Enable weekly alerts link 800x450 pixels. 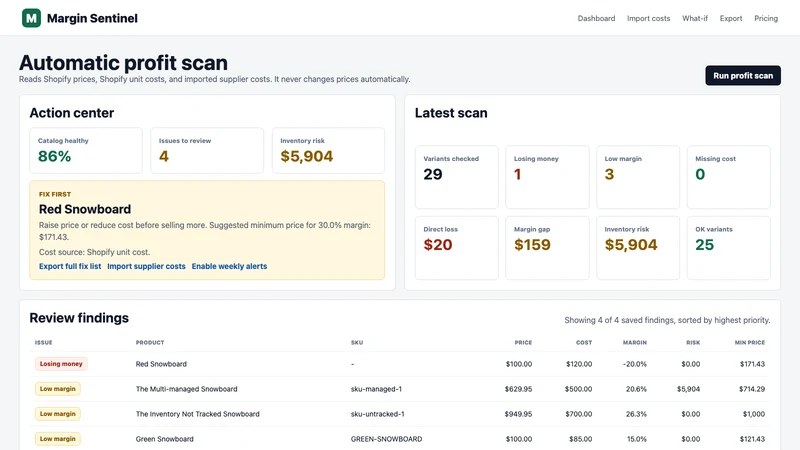pyautogui.click(x=229, y=266)
